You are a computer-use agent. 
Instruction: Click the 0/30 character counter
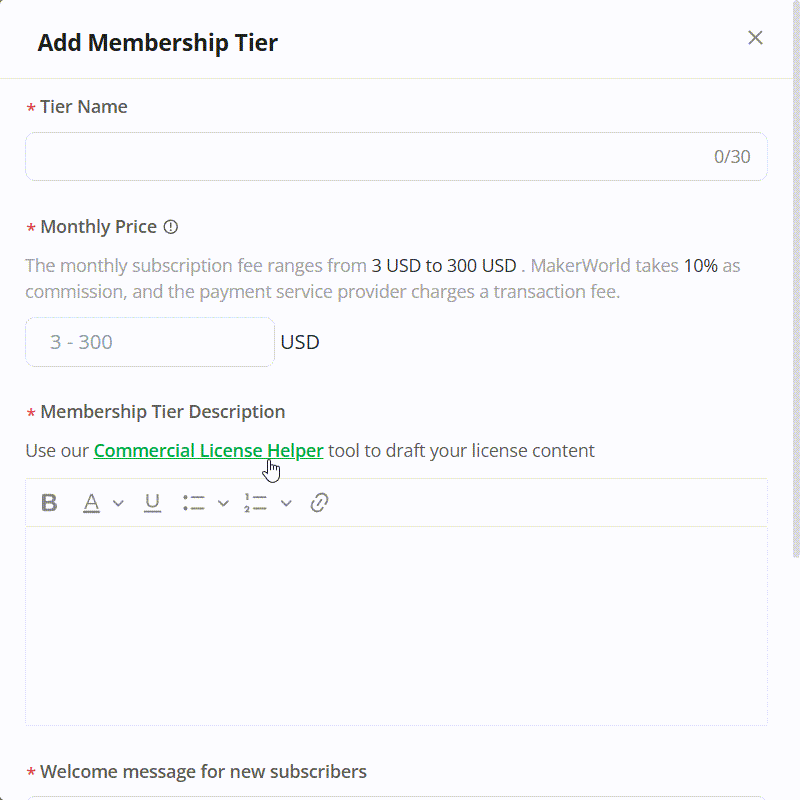pyautogui.click(x=732, y=157)
